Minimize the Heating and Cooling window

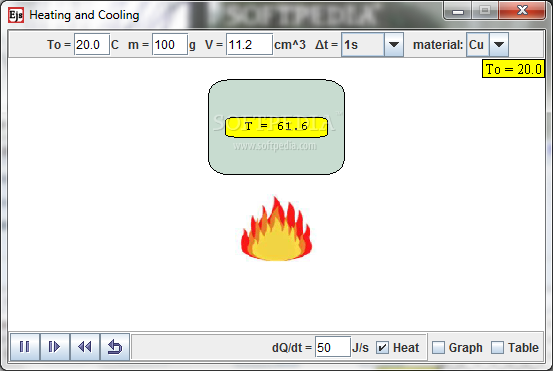(x=458, y=11)
